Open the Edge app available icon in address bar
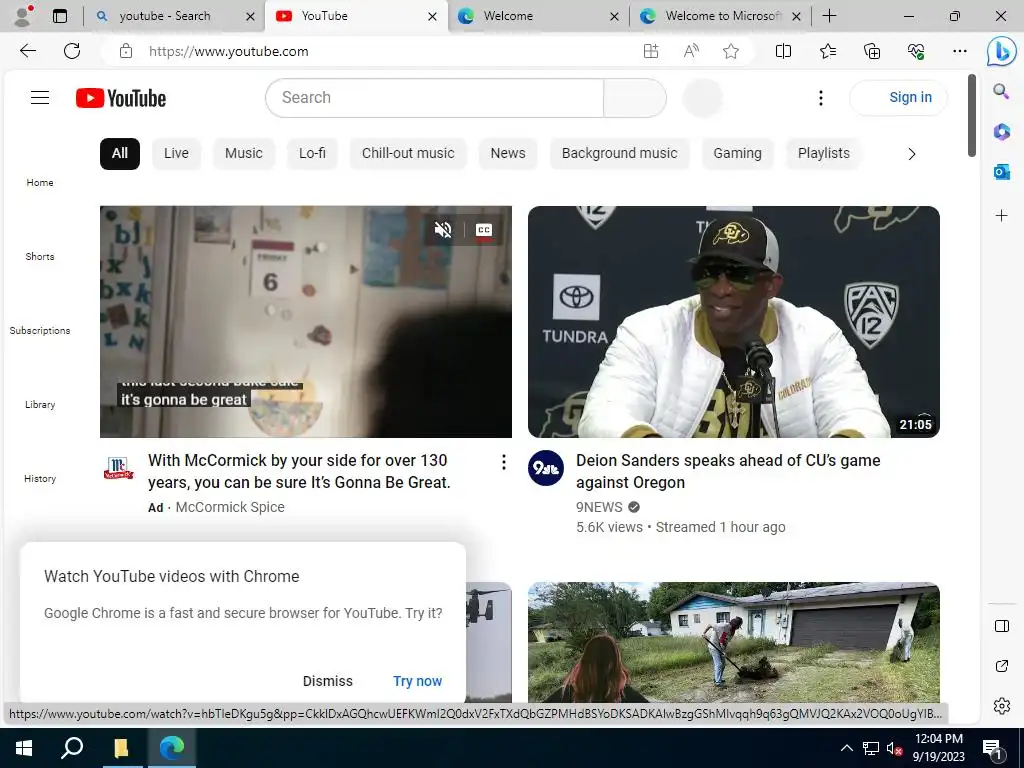Viewport: 1024px width, 768px height. point(650,51)
